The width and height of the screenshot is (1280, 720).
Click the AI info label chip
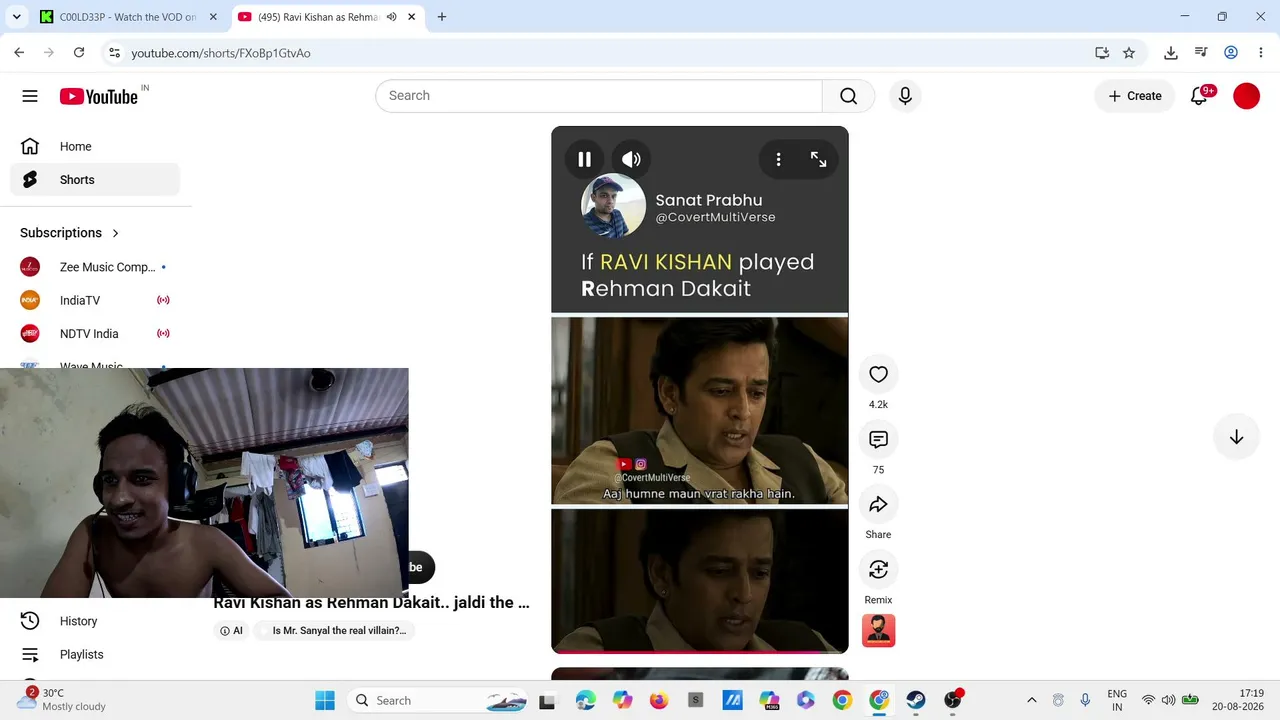point(231,631)
